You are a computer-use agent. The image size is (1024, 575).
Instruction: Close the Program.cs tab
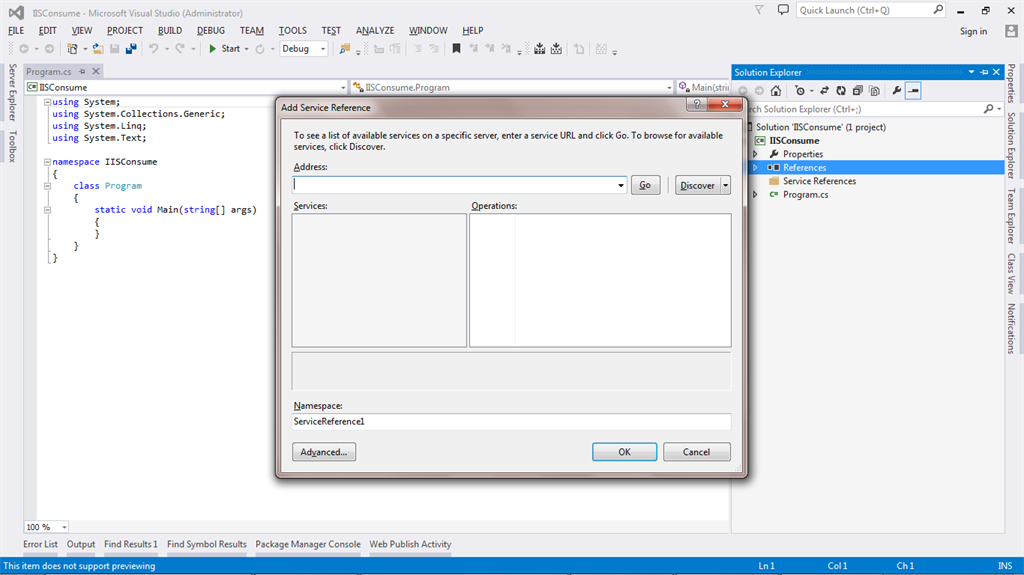pyautogui.click(x=96, y=71)
